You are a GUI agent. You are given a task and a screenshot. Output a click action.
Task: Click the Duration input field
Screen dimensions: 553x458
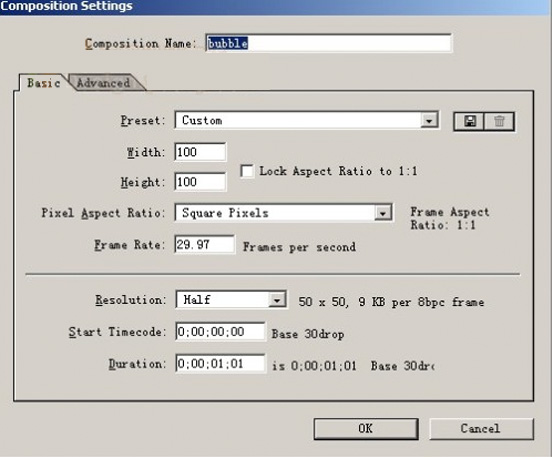[220, 364]
